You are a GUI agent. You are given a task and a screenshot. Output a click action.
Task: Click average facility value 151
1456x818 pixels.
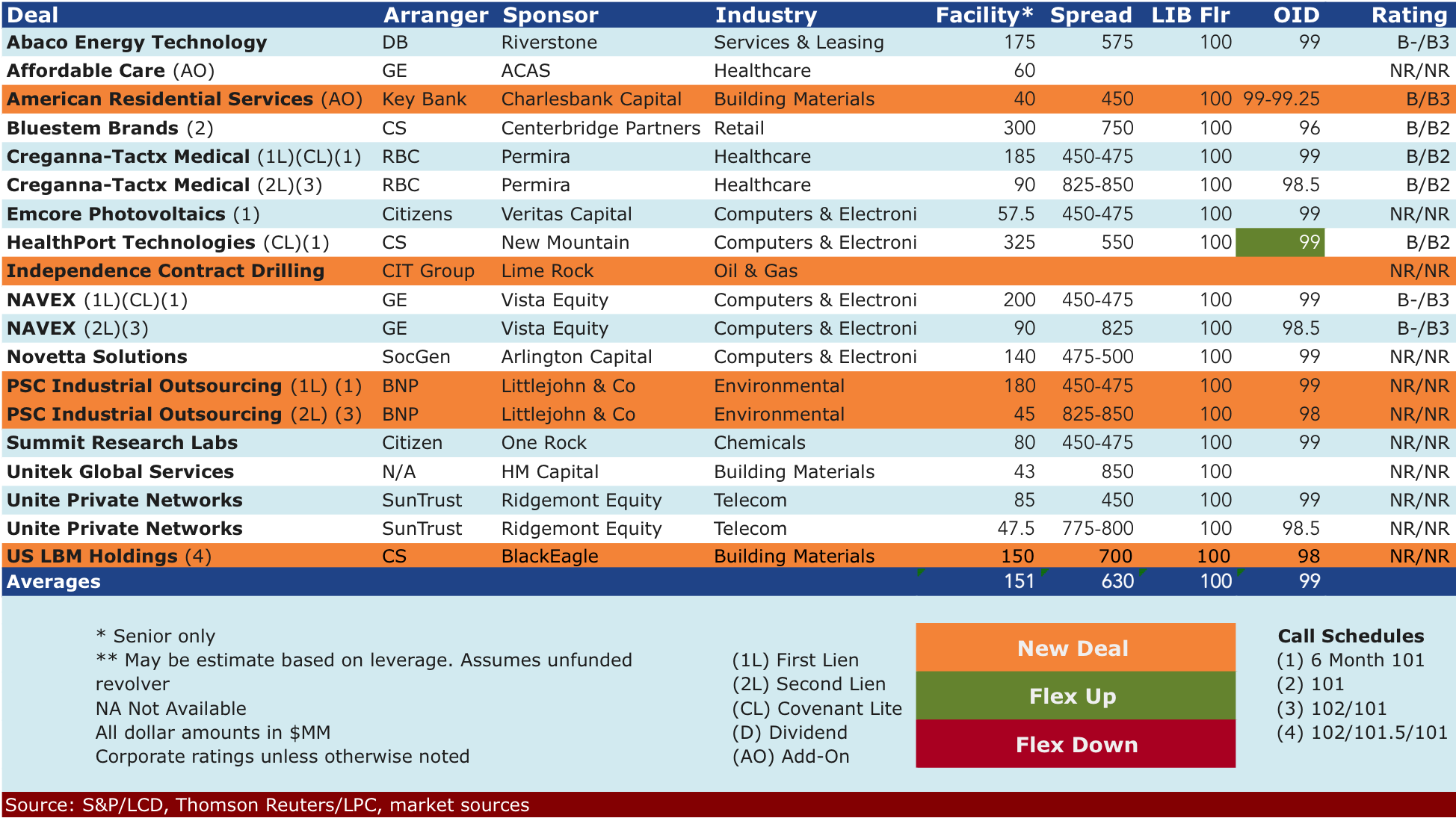click(1019, 582)
